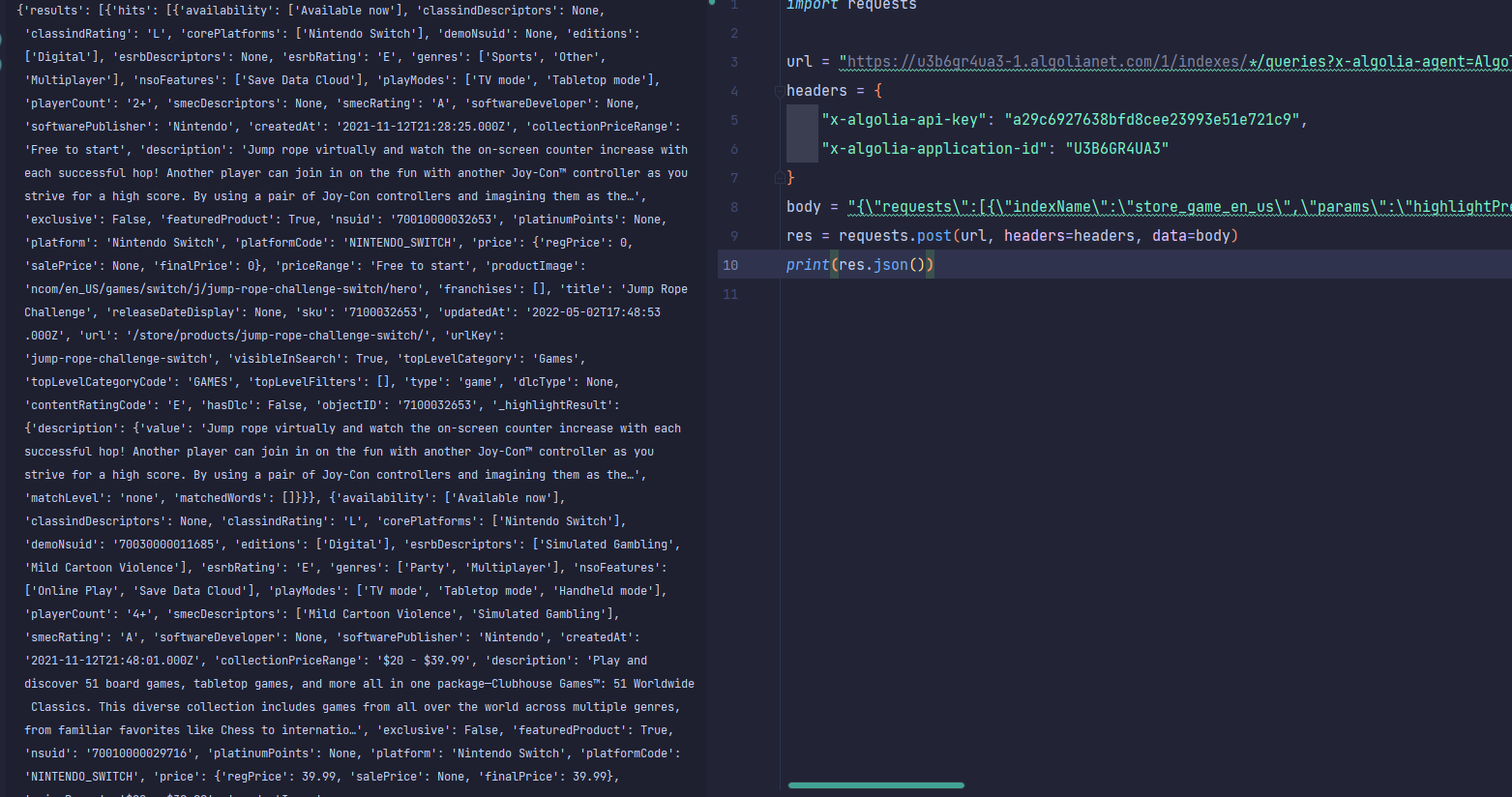Place cursor on the print function call
Screen dimensions: 1512x797
point(807,265)
